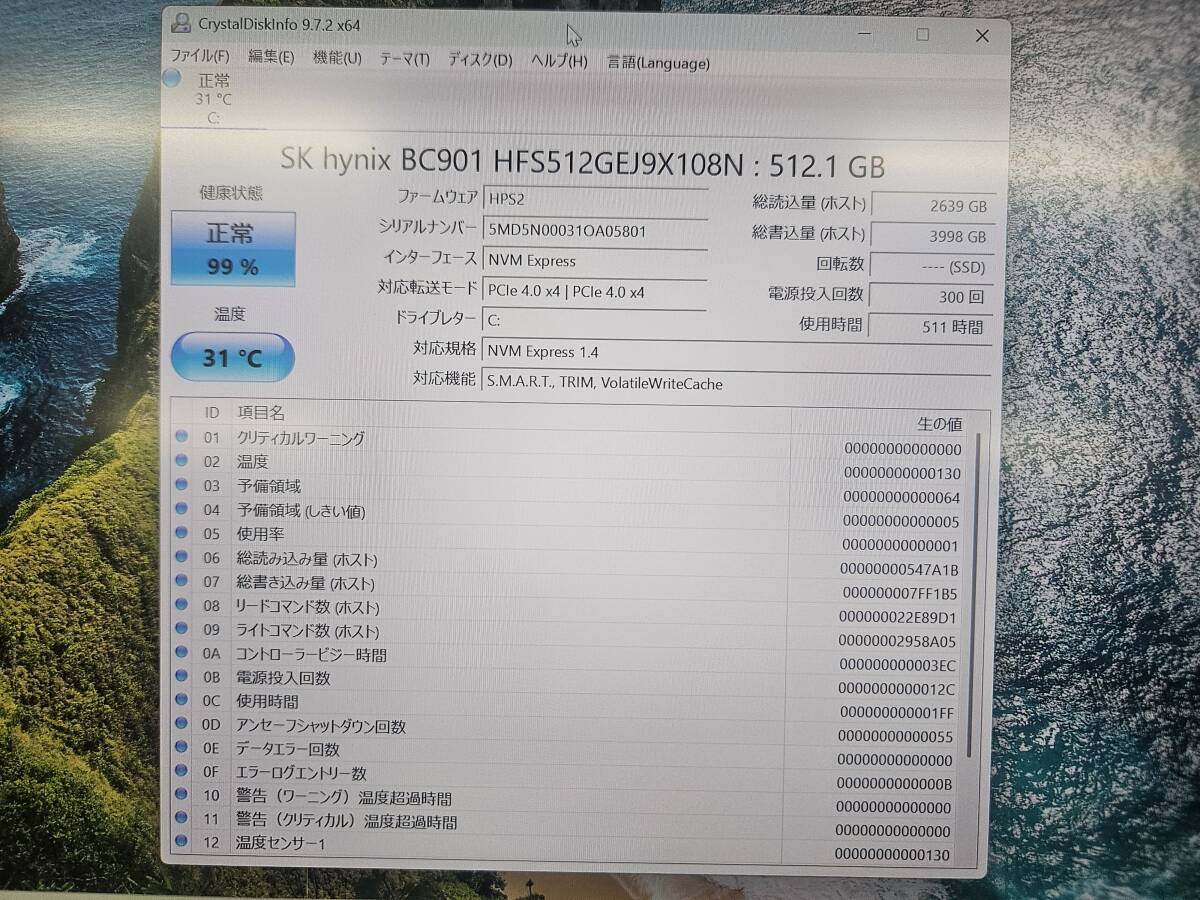Viewport: 1200px width, 900px height.
Task: Select the クリティカルワーニング row name
Action: pos(300,438)
